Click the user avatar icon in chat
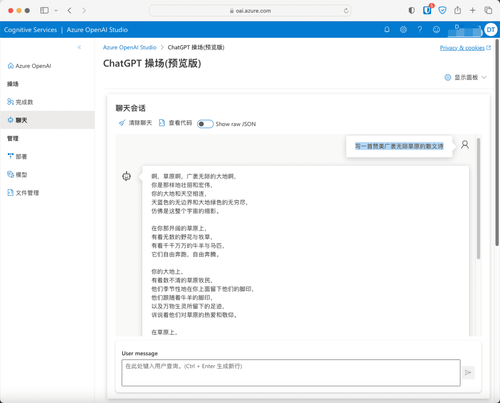Image resolution: width=500 pixels, height=403 pixels. pos(465,145)
